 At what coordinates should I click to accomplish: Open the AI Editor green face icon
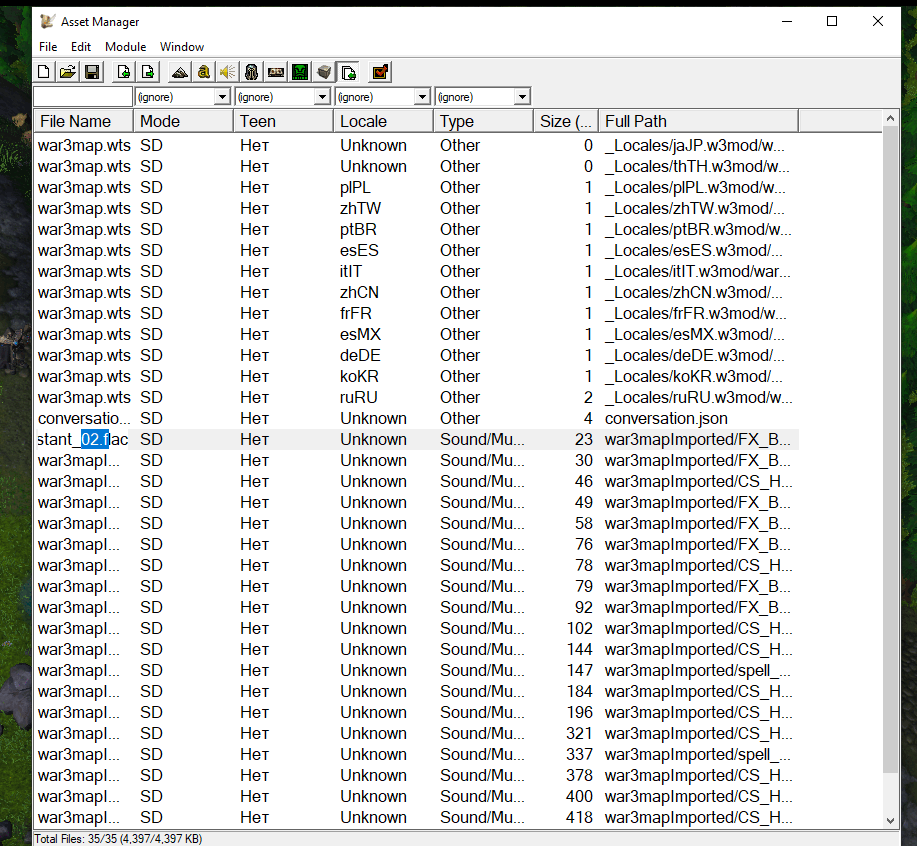pos(300,72)
